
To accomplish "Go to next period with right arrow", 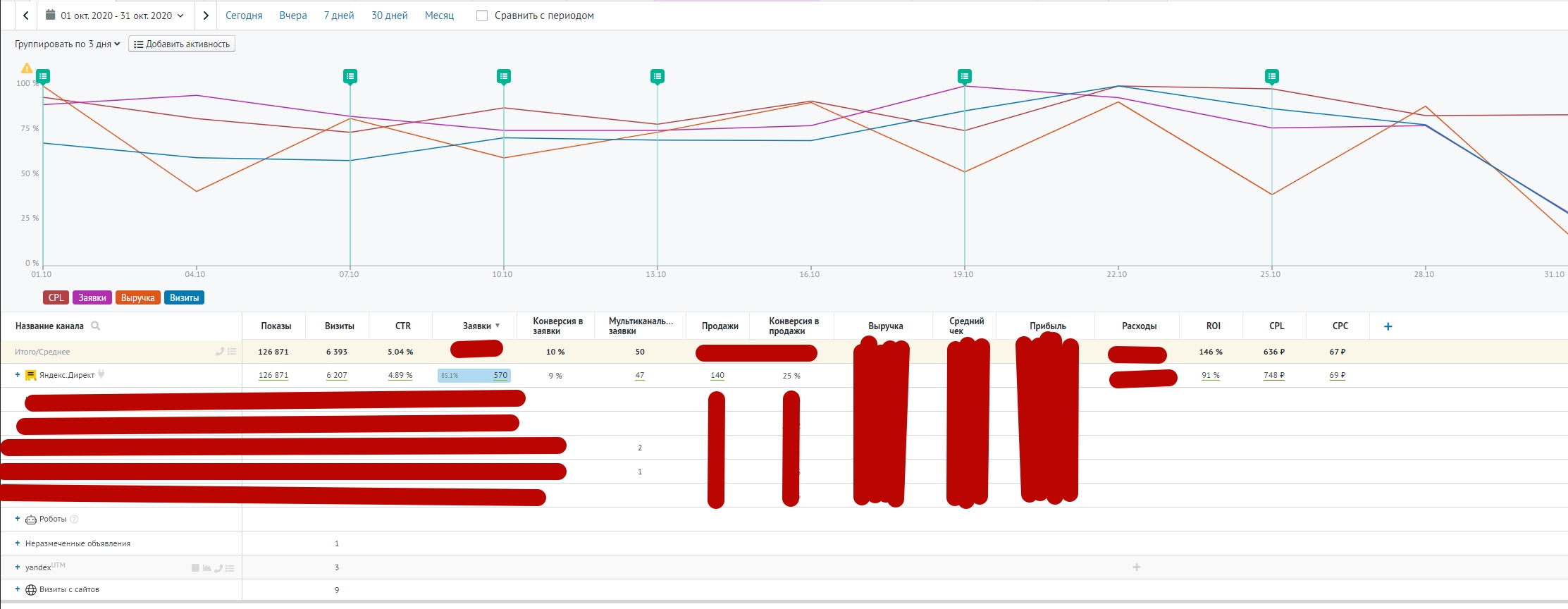I will [x=205, y=16].
